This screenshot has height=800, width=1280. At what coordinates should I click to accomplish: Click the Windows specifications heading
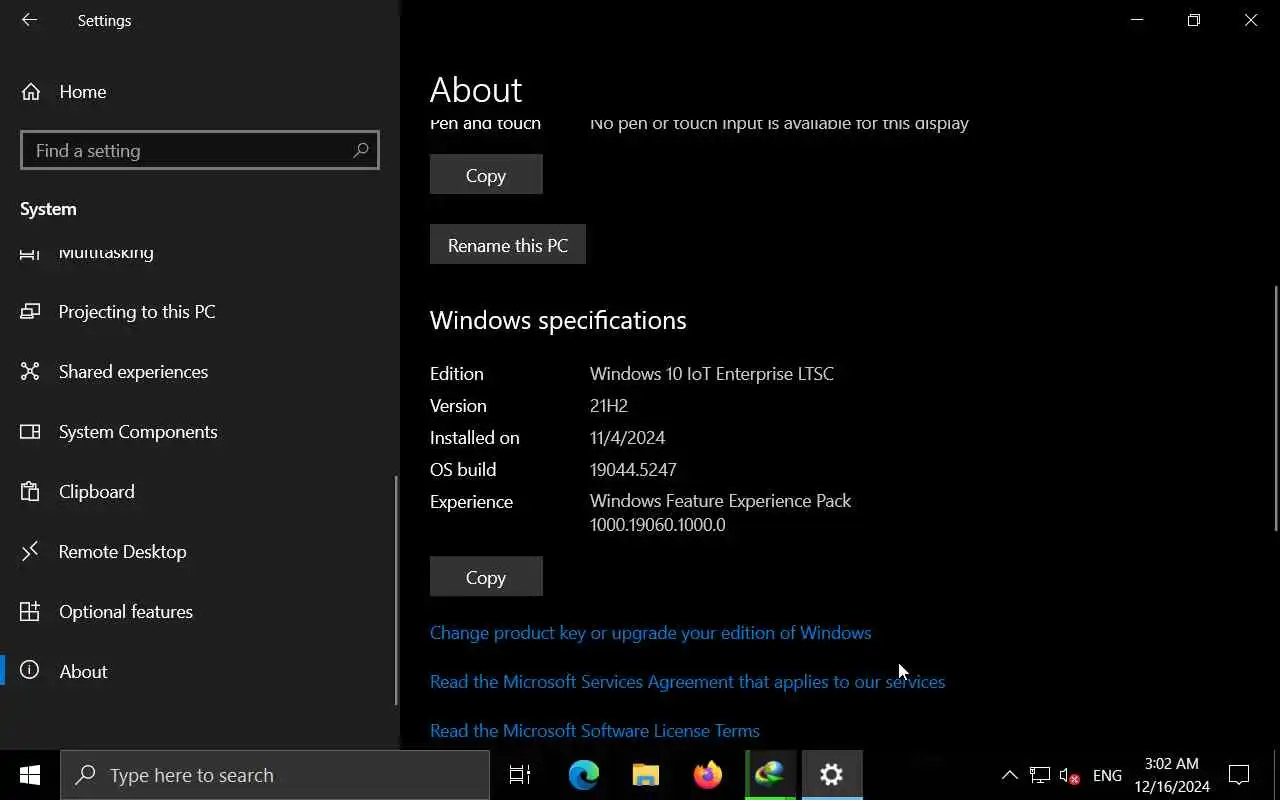tap(558, 320)
